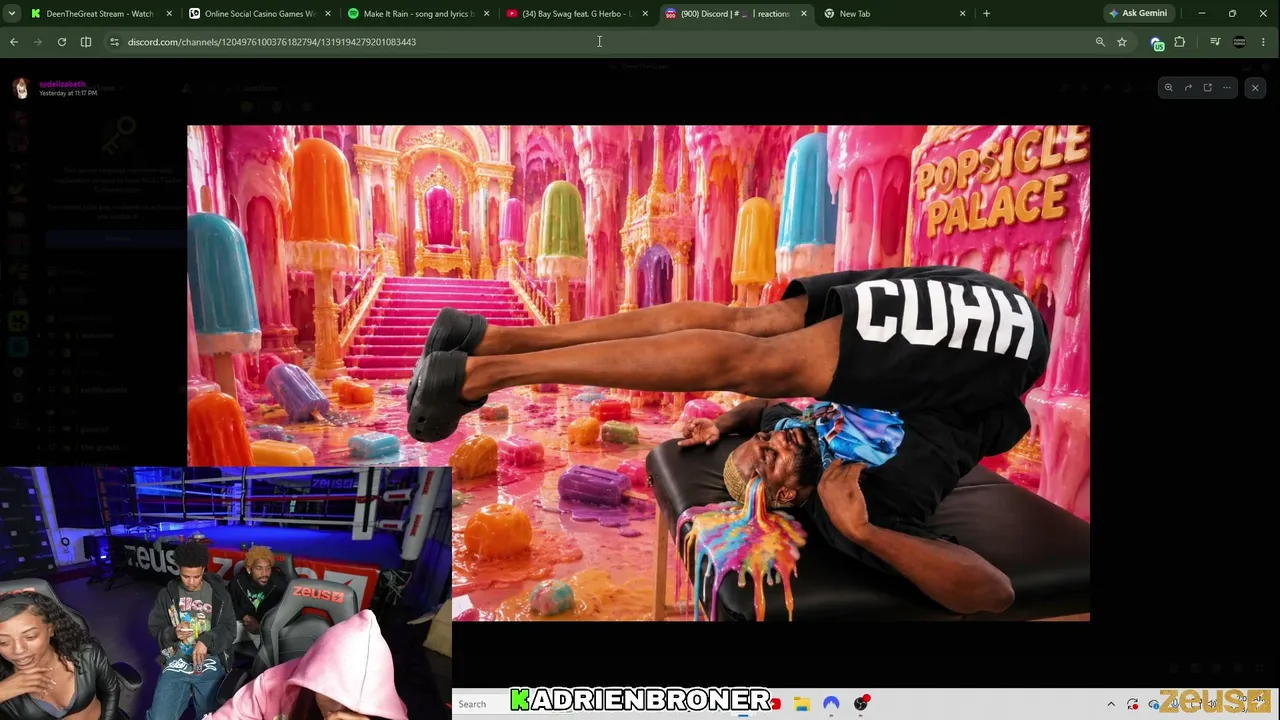Close the Make It Rain tab
This screenshot has height=720, width=1280.
coord(486,14)
